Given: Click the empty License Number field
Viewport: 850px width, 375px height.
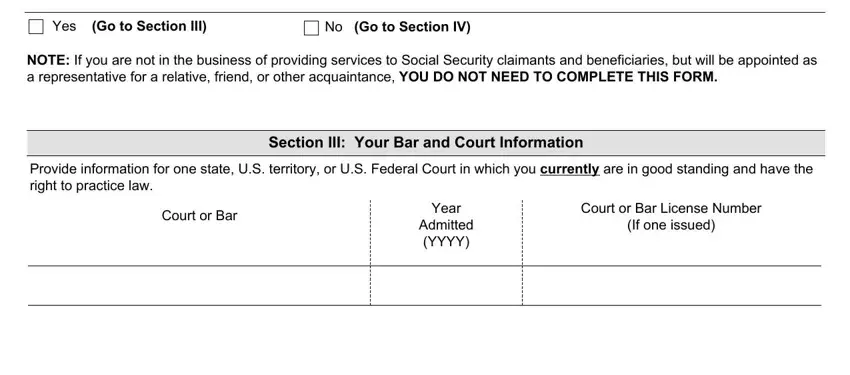Looking at the screenshot, I should pyautogui.click(x=672, y=286).
